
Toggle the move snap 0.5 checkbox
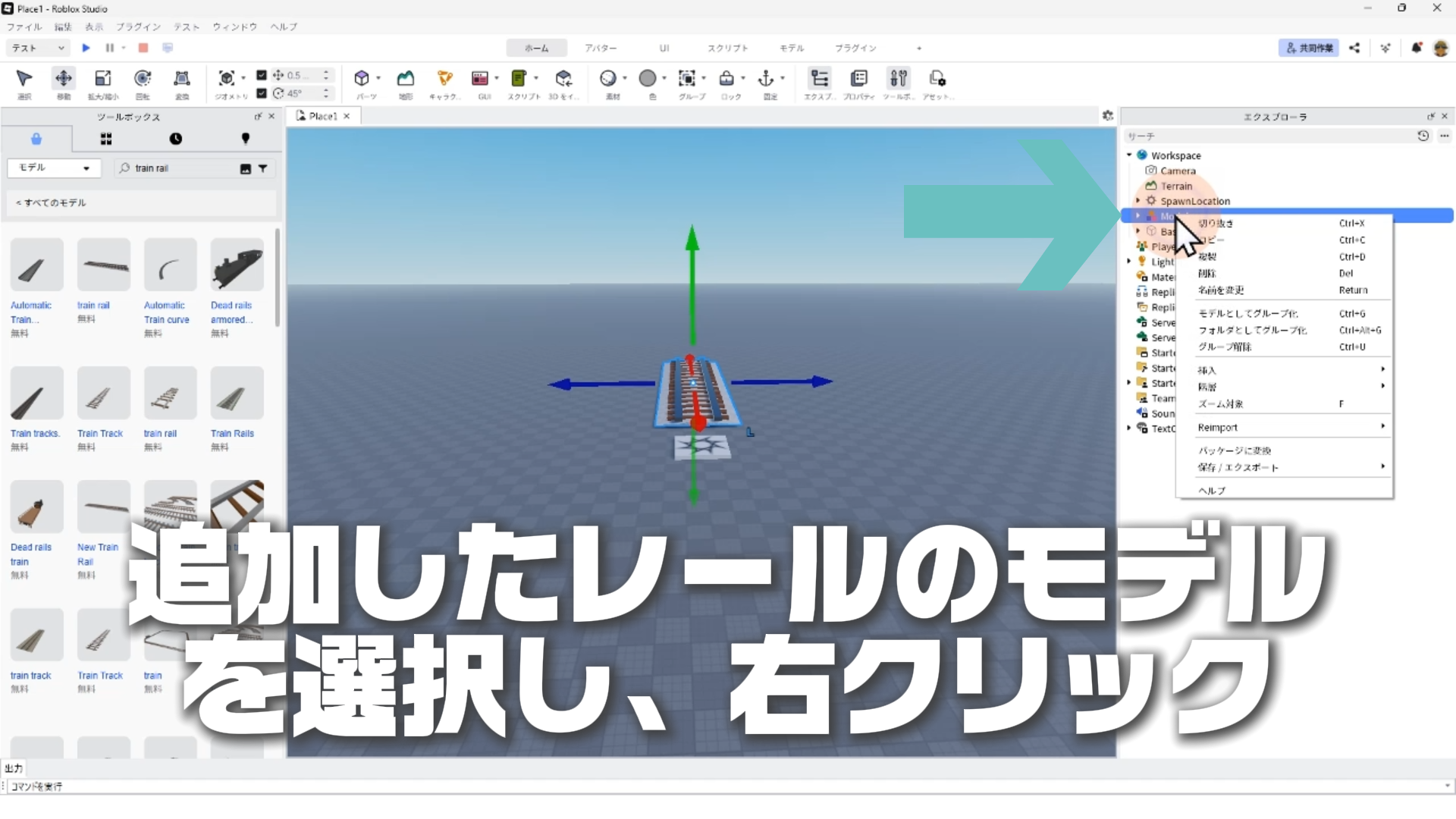click(x=262, y=75)
